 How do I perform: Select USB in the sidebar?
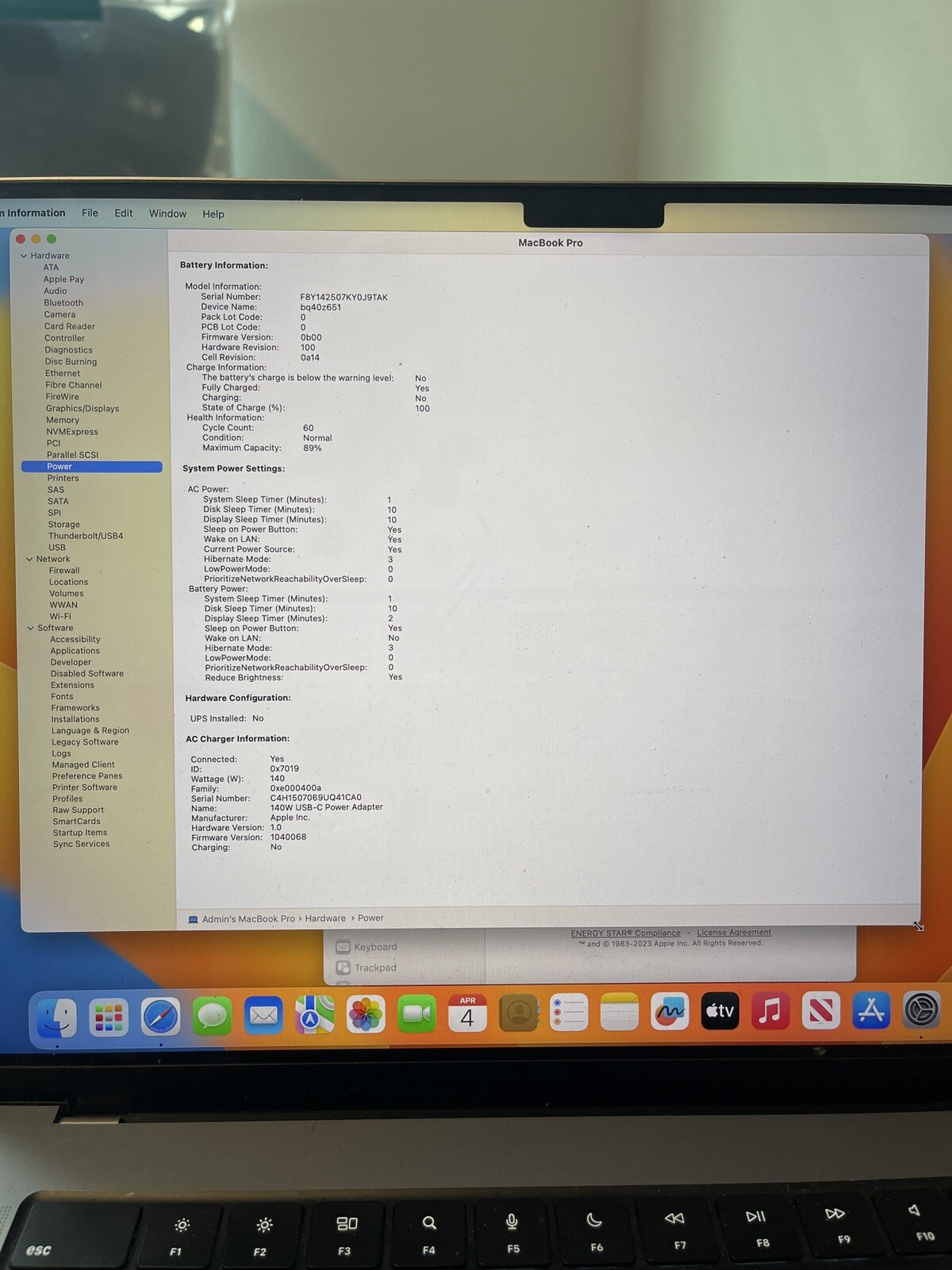click(57, 548)
